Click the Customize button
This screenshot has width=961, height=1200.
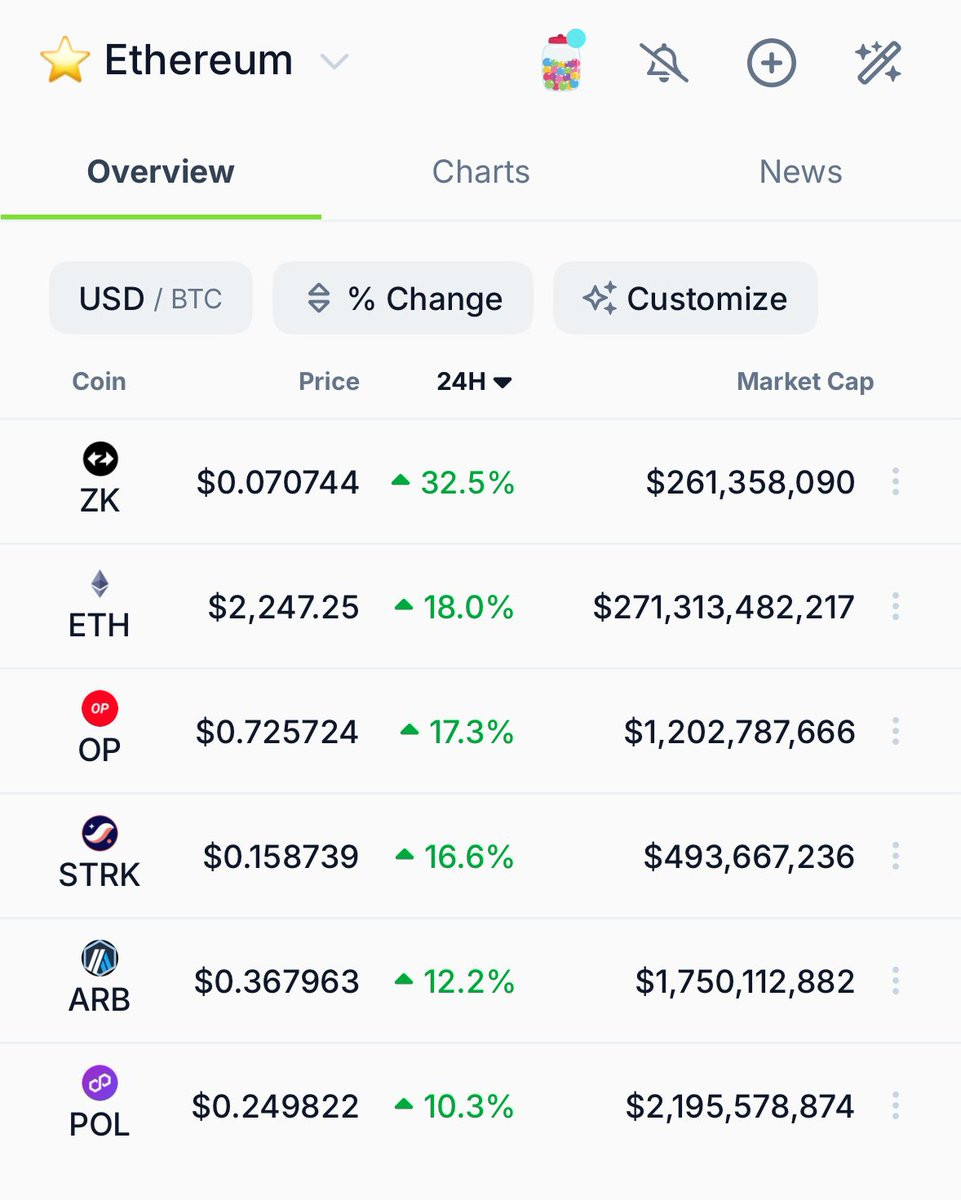686,298
